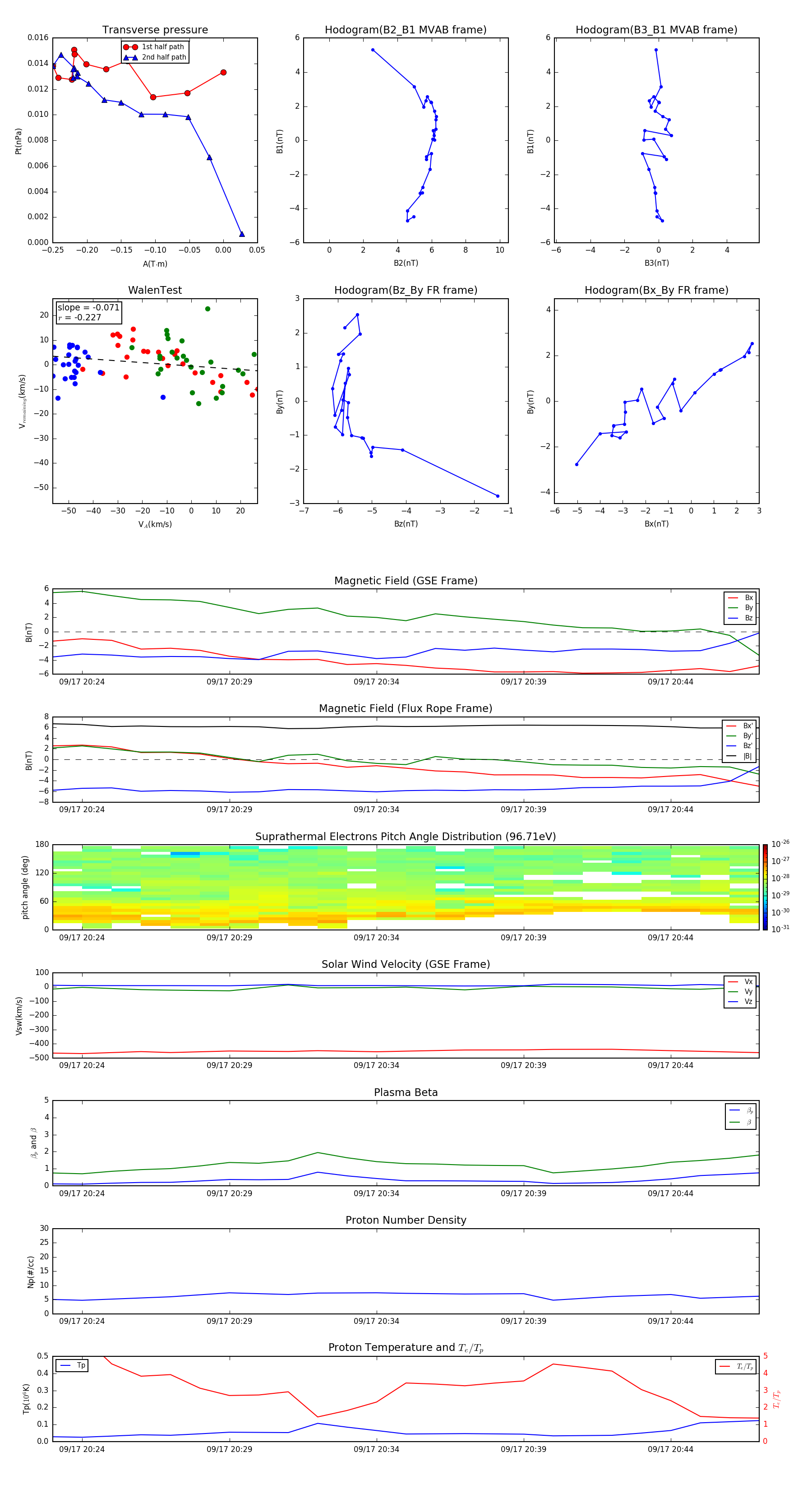This screenshot has height=1489, width=812.
Task: Click the red Te/Tp right-axis label
Action: click(776, 1399)
